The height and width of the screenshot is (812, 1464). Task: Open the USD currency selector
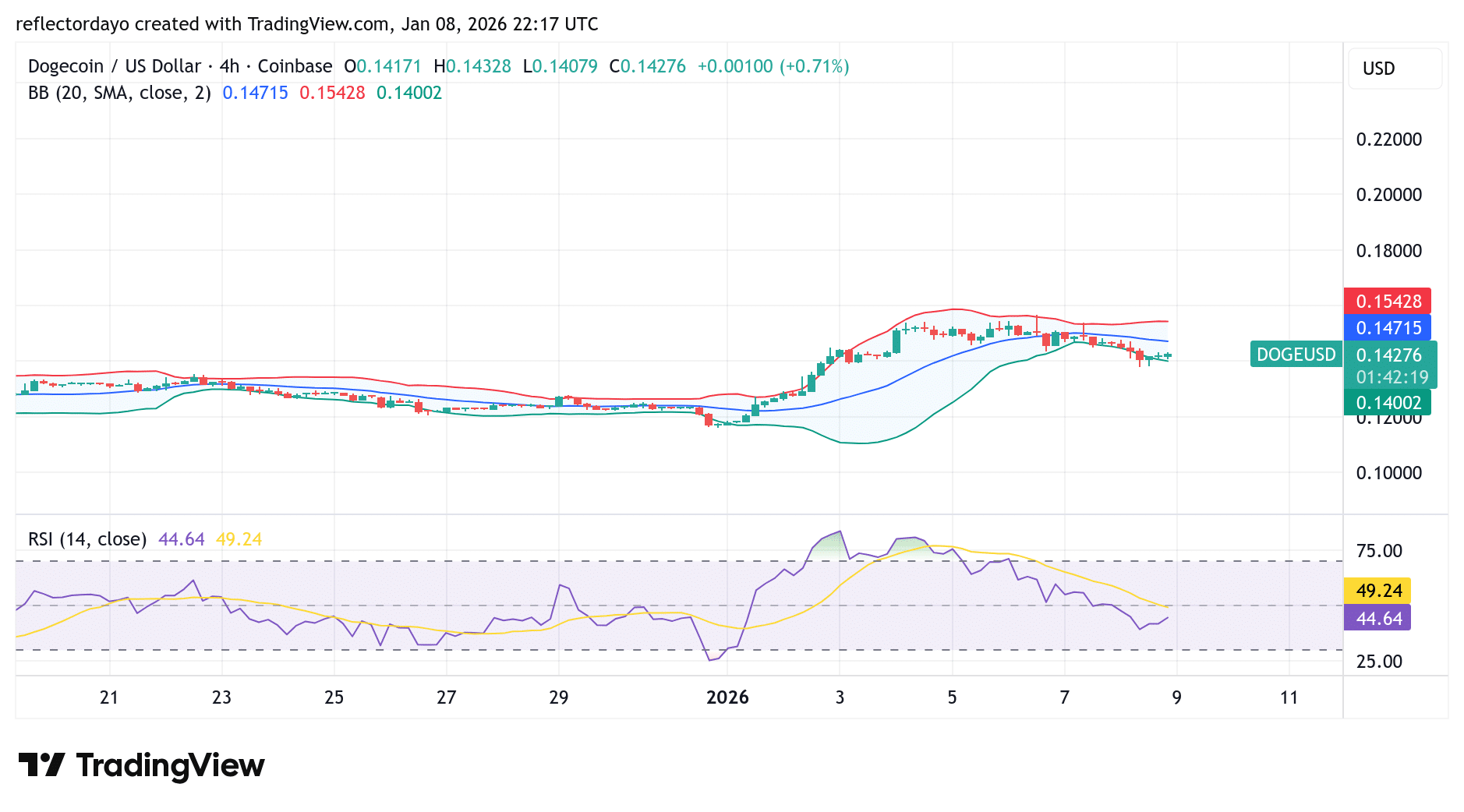(1394, 69)
